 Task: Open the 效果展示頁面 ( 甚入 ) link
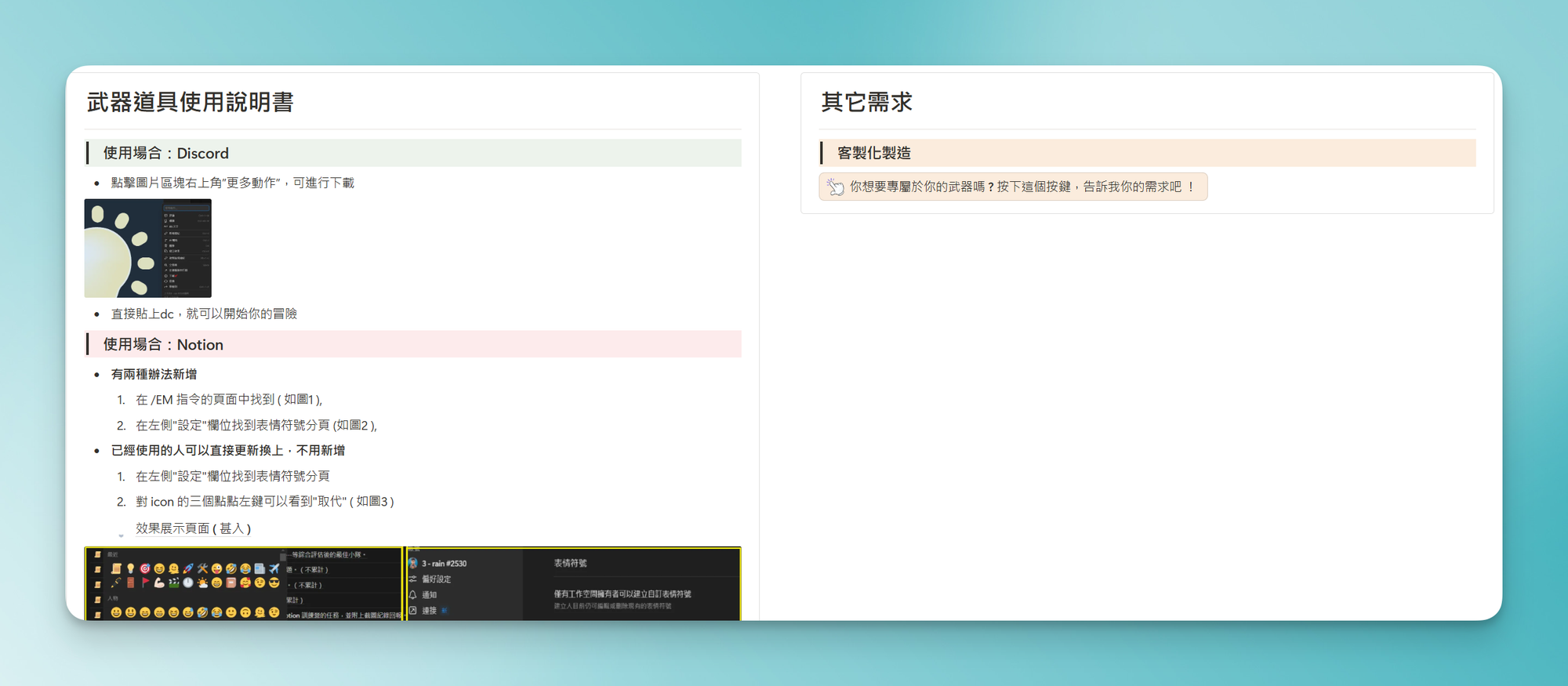193,528
